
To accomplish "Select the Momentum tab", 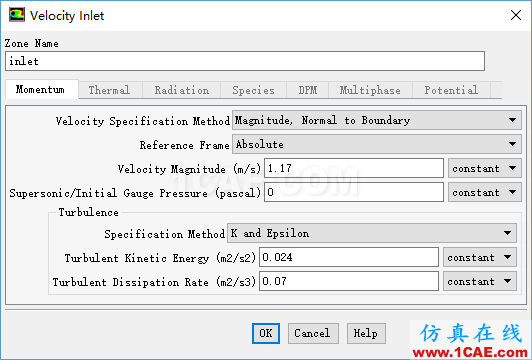I will coord(41,89).
